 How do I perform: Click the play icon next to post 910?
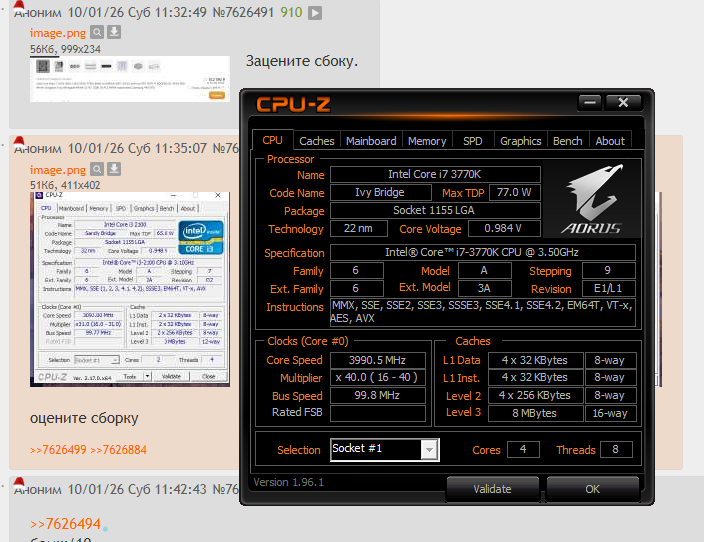(x=315, y=13)
